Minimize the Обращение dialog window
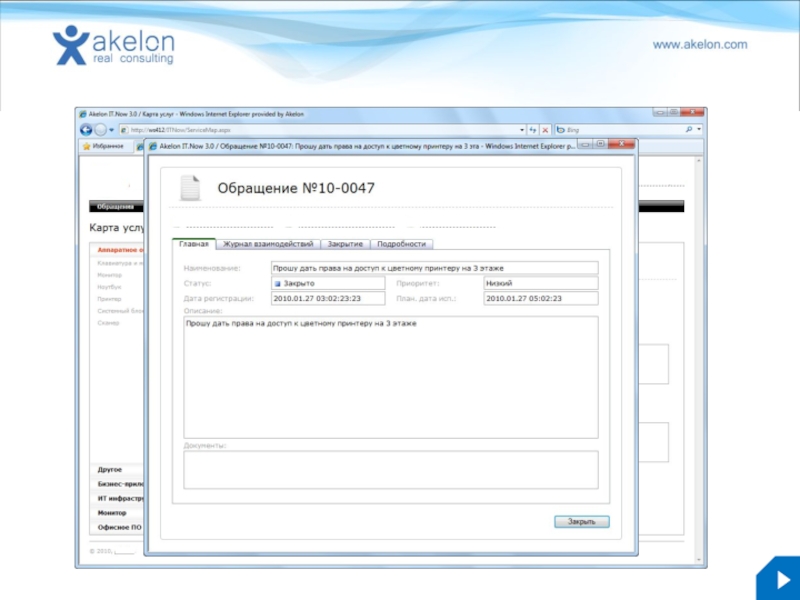Image resolution: width=800 pixels, height=600 pixels. point(585,144)
